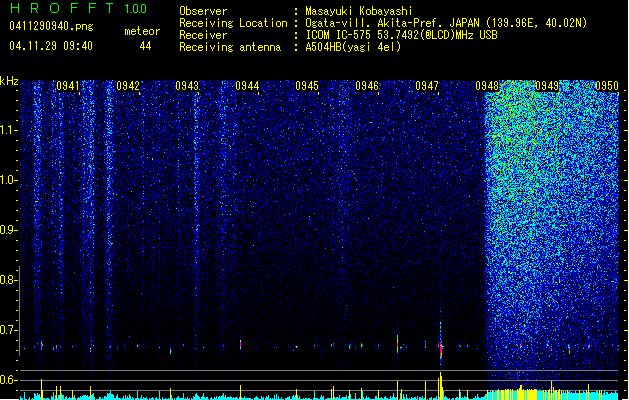
Task: Click the kHz axis unit label
Action: coord(9,81)
